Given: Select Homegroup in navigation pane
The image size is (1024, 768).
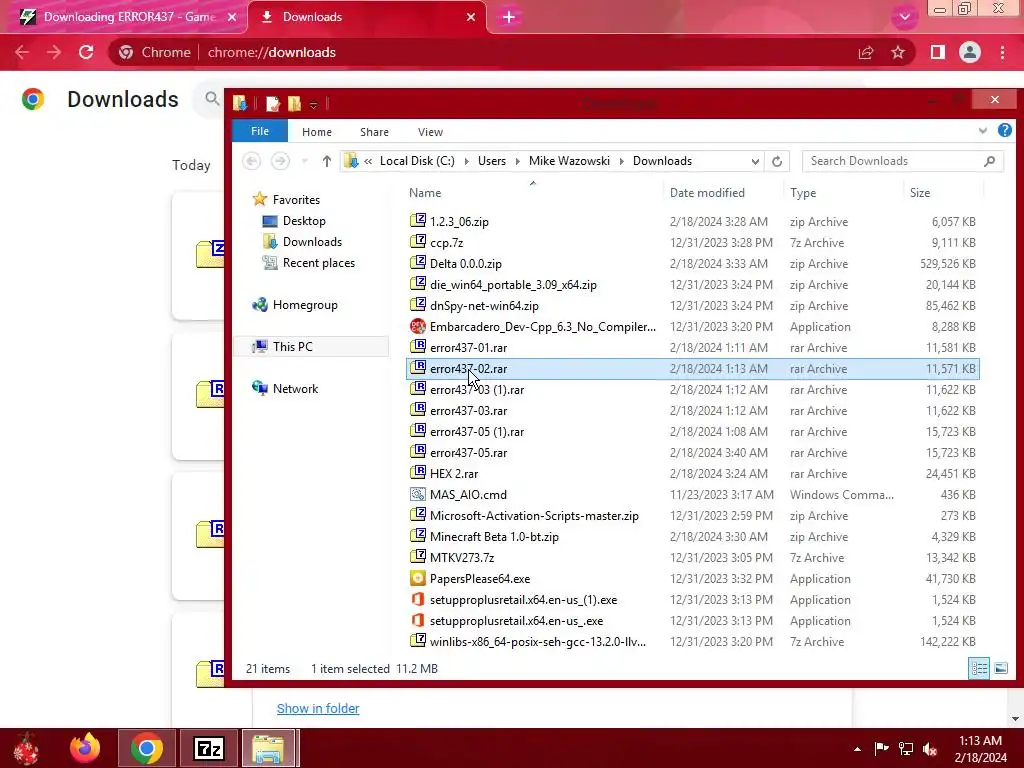Looking at the screenshot, I should click(305, 305).
